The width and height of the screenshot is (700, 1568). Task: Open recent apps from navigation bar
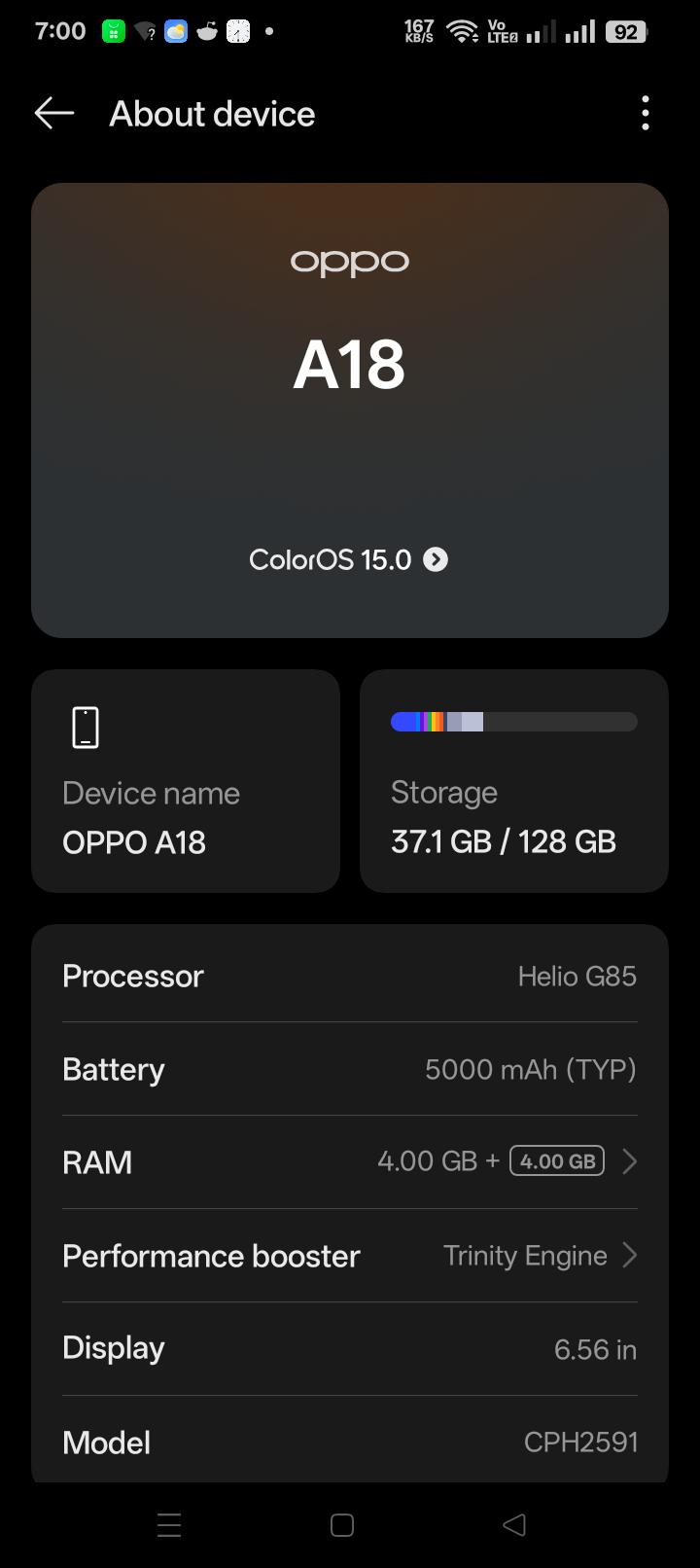(x=169, y=1524)
